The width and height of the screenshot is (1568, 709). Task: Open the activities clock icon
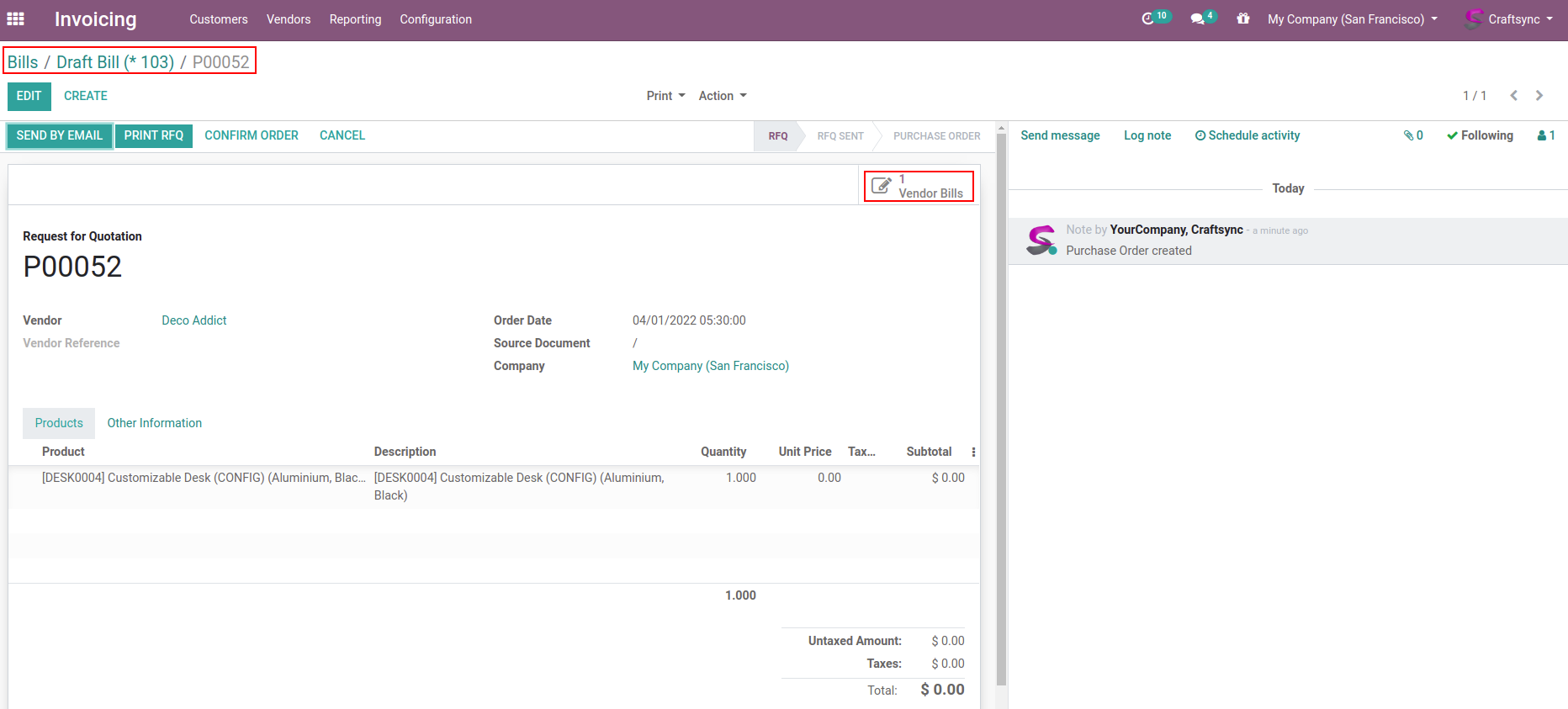pos(1148,19)
